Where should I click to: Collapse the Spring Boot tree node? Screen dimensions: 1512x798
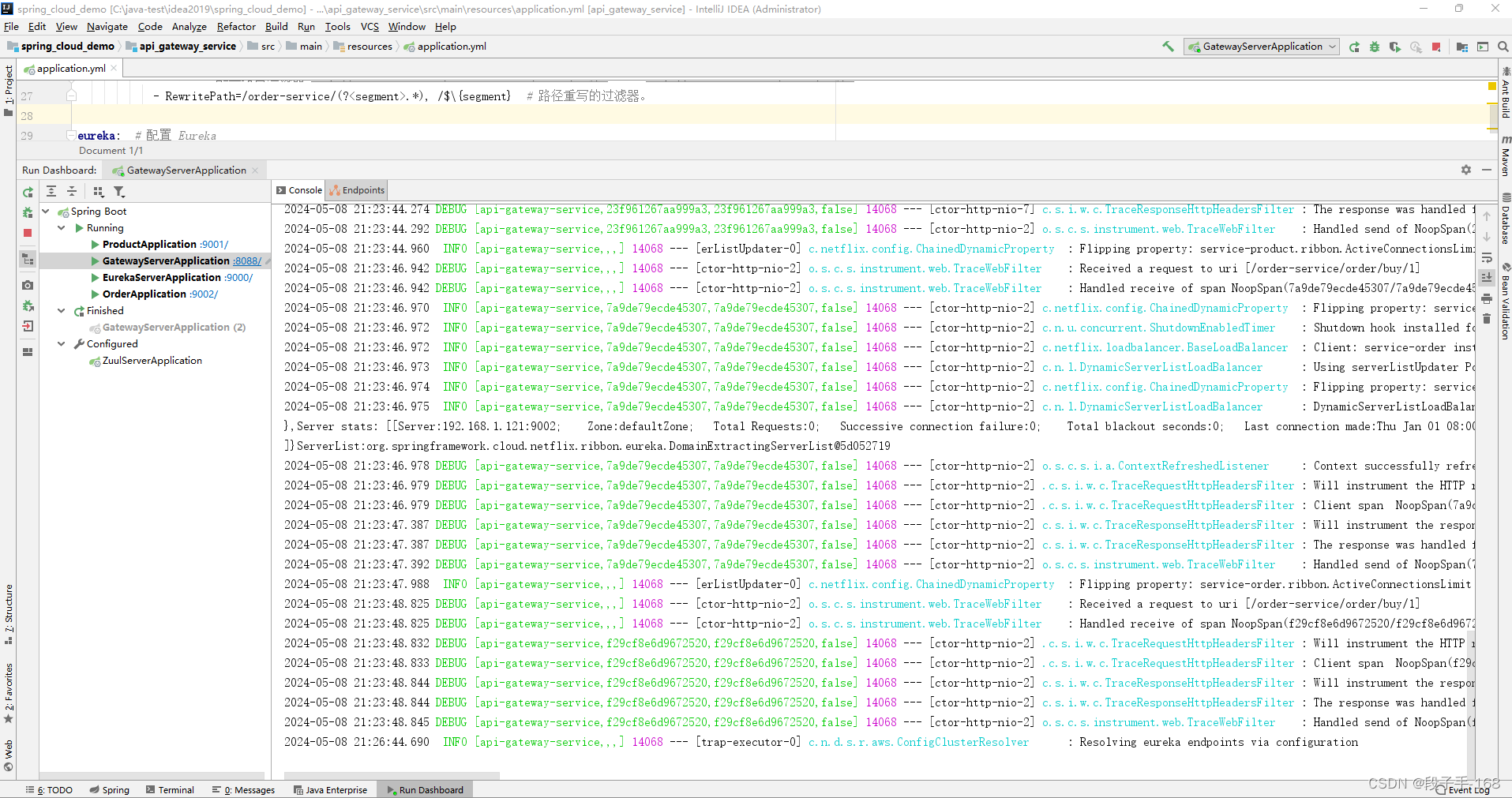[46, 211]
